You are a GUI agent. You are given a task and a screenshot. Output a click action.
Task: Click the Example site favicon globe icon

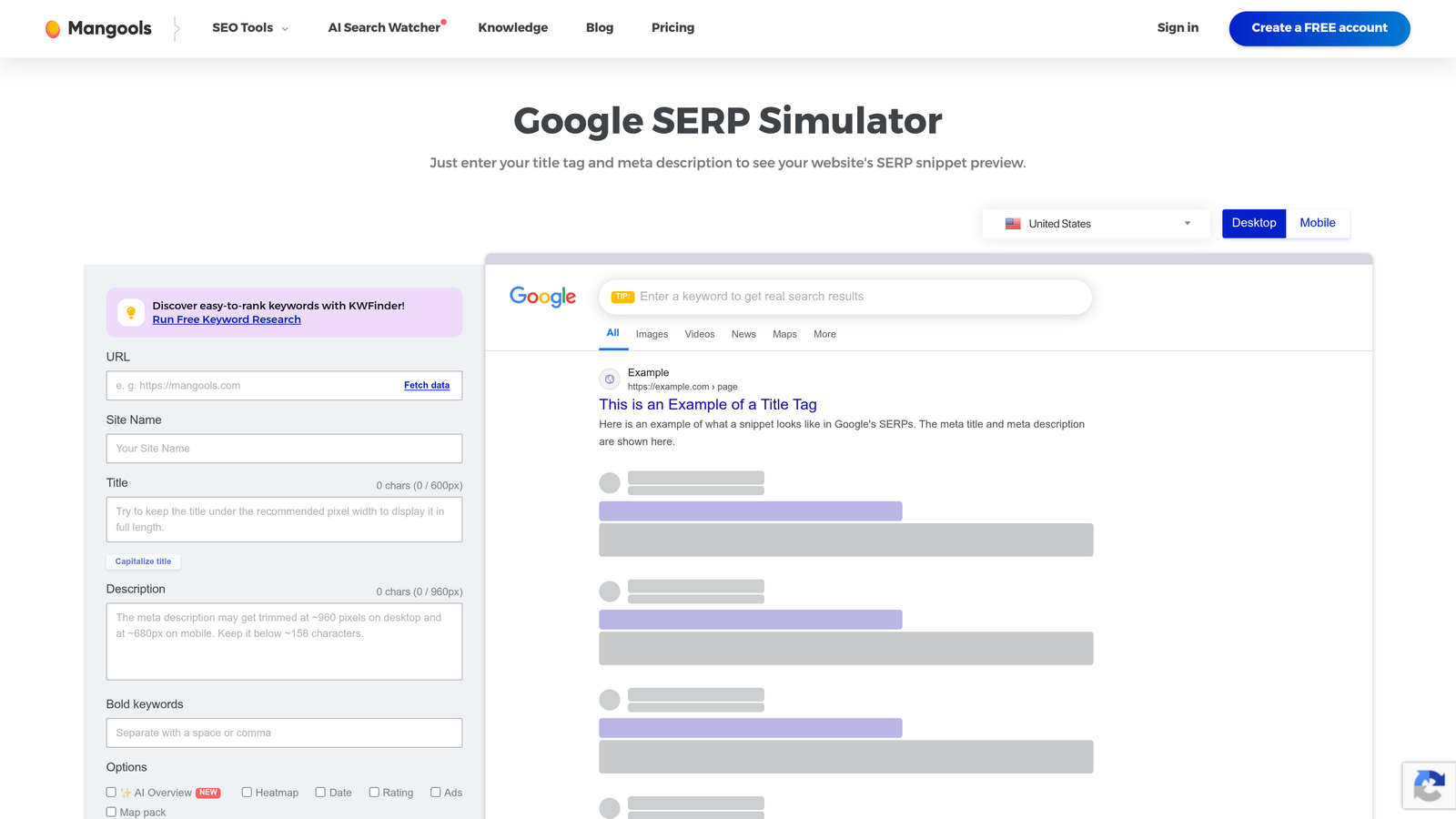(x=610, y=379)
